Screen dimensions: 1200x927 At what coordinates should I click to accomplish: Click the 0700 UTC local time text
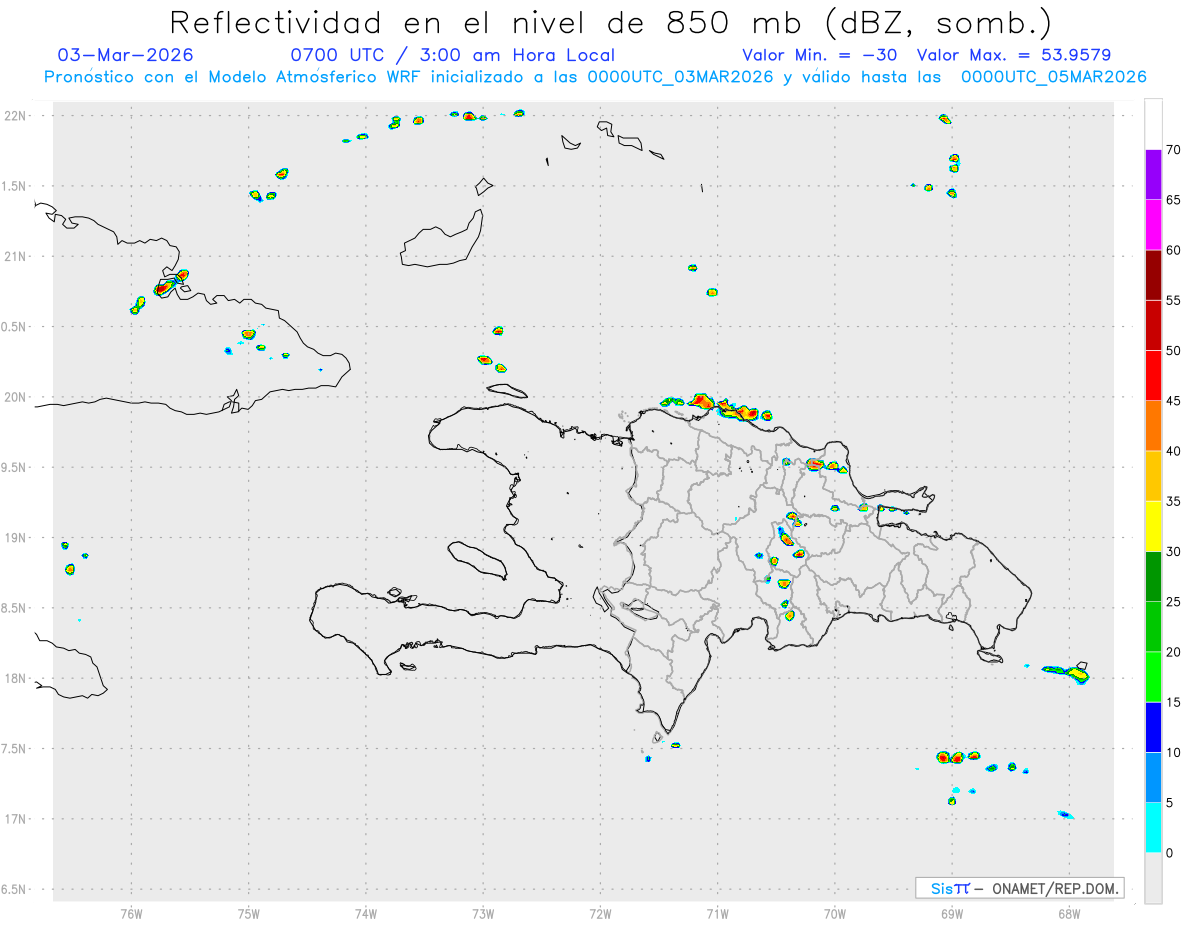(452, 55)
